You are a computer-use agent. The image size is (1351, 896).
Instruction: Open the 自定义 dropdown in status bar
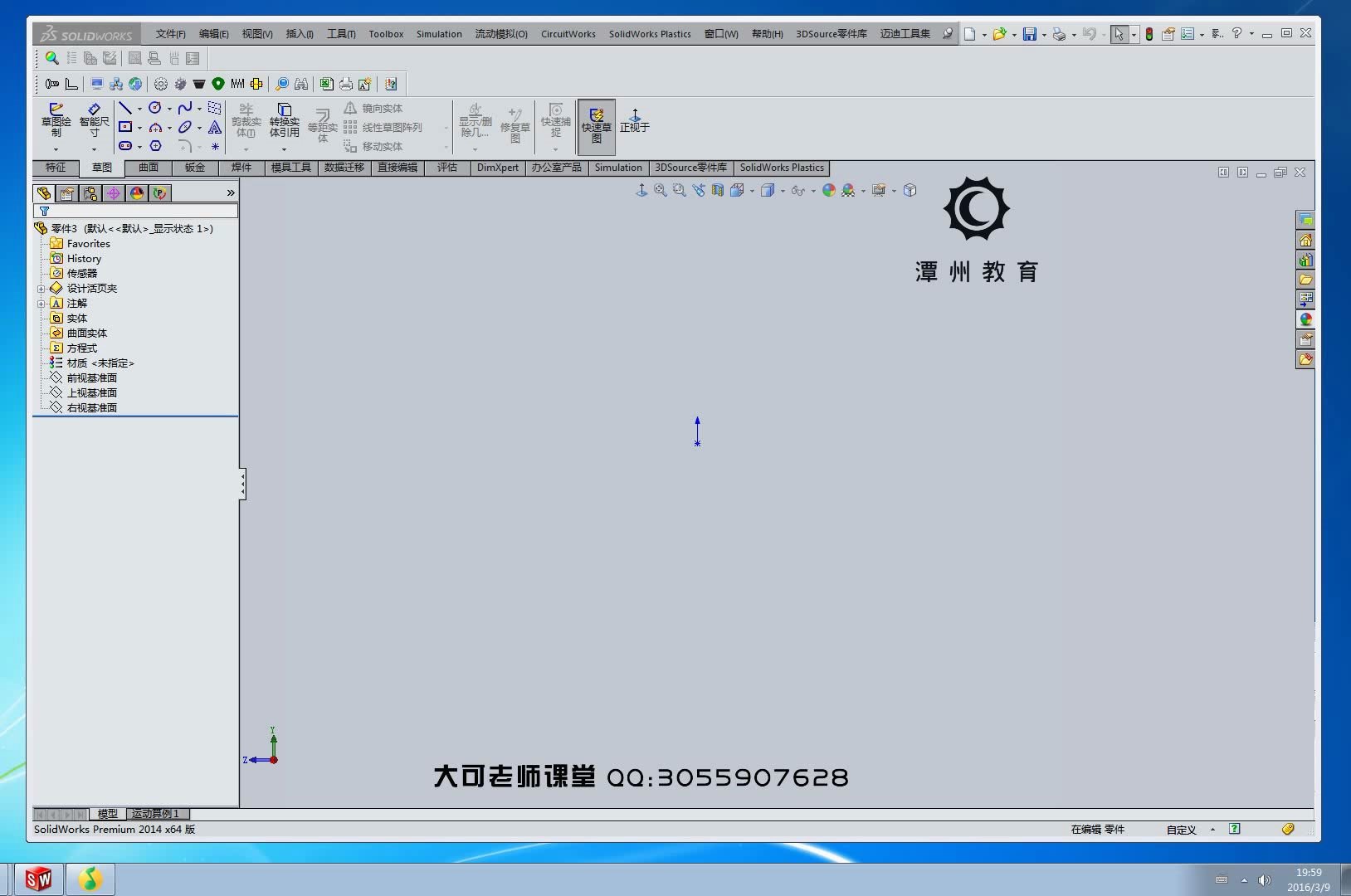[x=1212, y=830]
